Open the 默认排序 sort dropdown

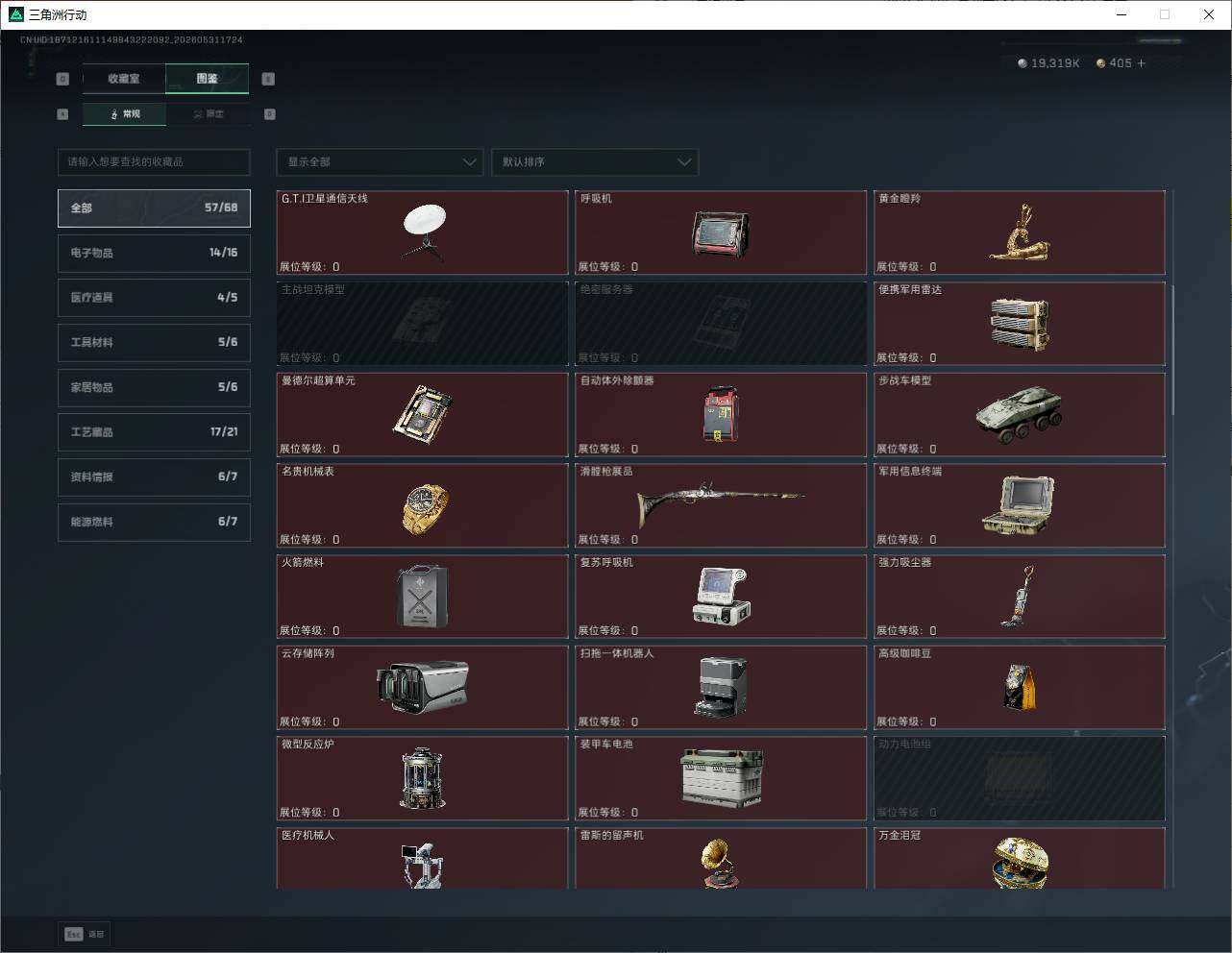coord(595,161)
